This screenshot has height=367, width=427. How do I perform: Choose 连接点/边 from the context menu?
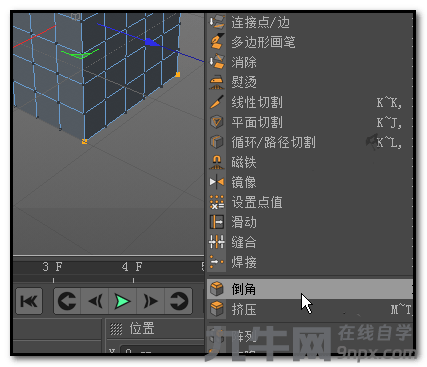click(310, 22)
